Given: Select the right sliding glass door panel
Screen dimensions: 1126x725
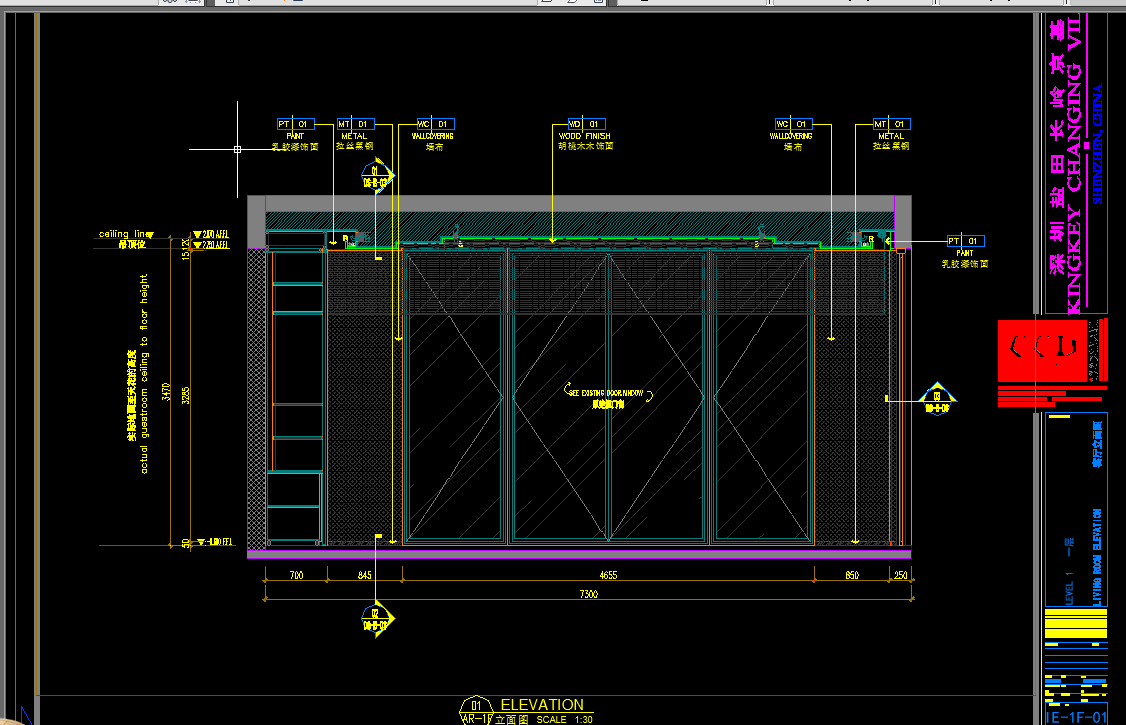Looking at the screenshot, I should point(762,396).
